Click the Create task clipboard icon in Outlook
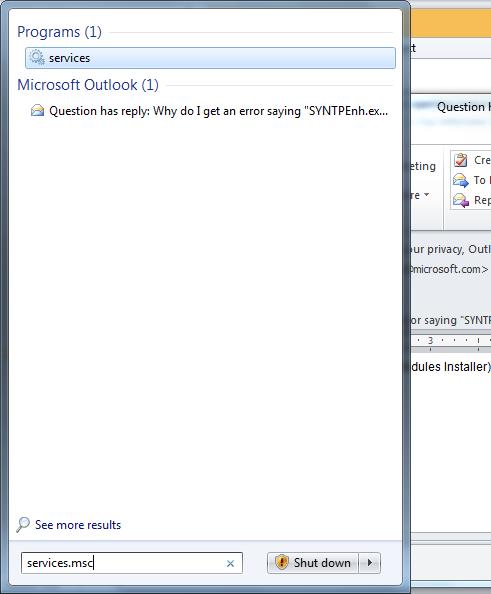The height and width of the screenshot is (594, 491). pyautogui.click(x=460, y=160)
